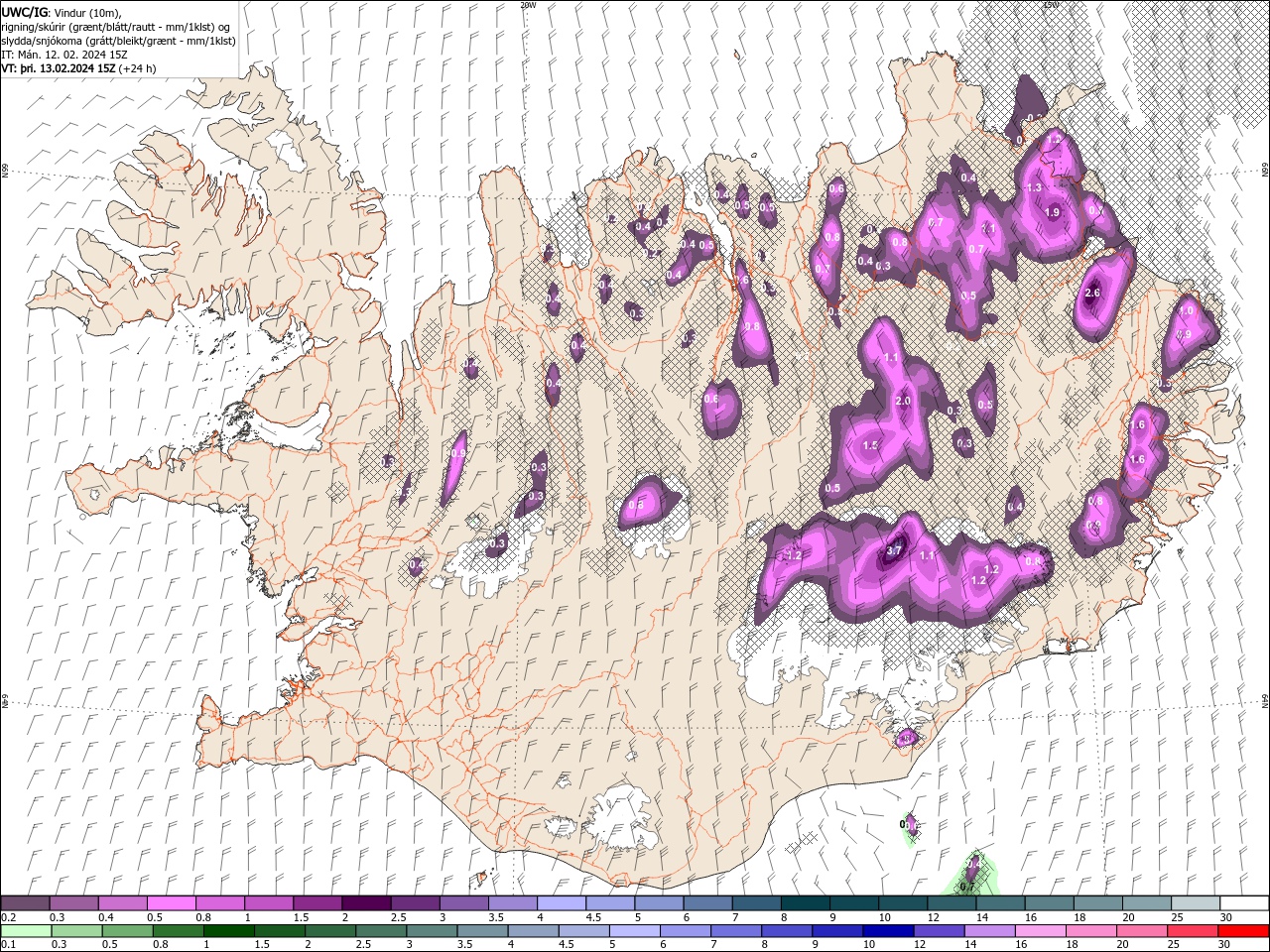Click the 15W longitude label at top

(1050, 5)
